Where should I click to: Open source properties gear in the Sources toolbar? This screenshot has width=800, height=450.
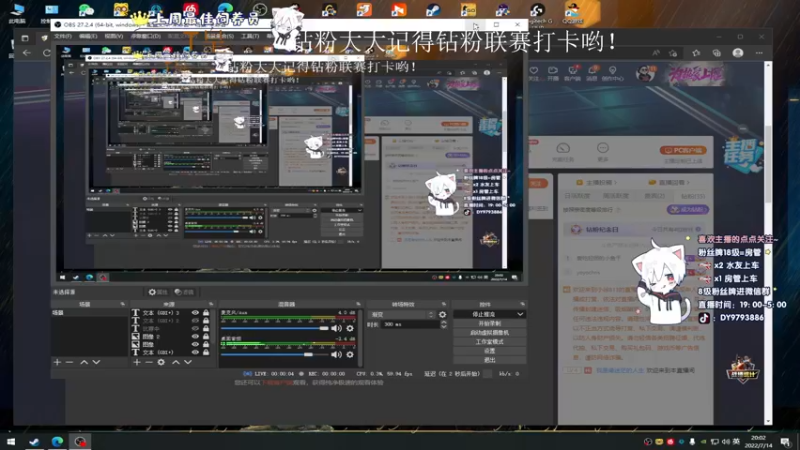[x=161, y=362]
